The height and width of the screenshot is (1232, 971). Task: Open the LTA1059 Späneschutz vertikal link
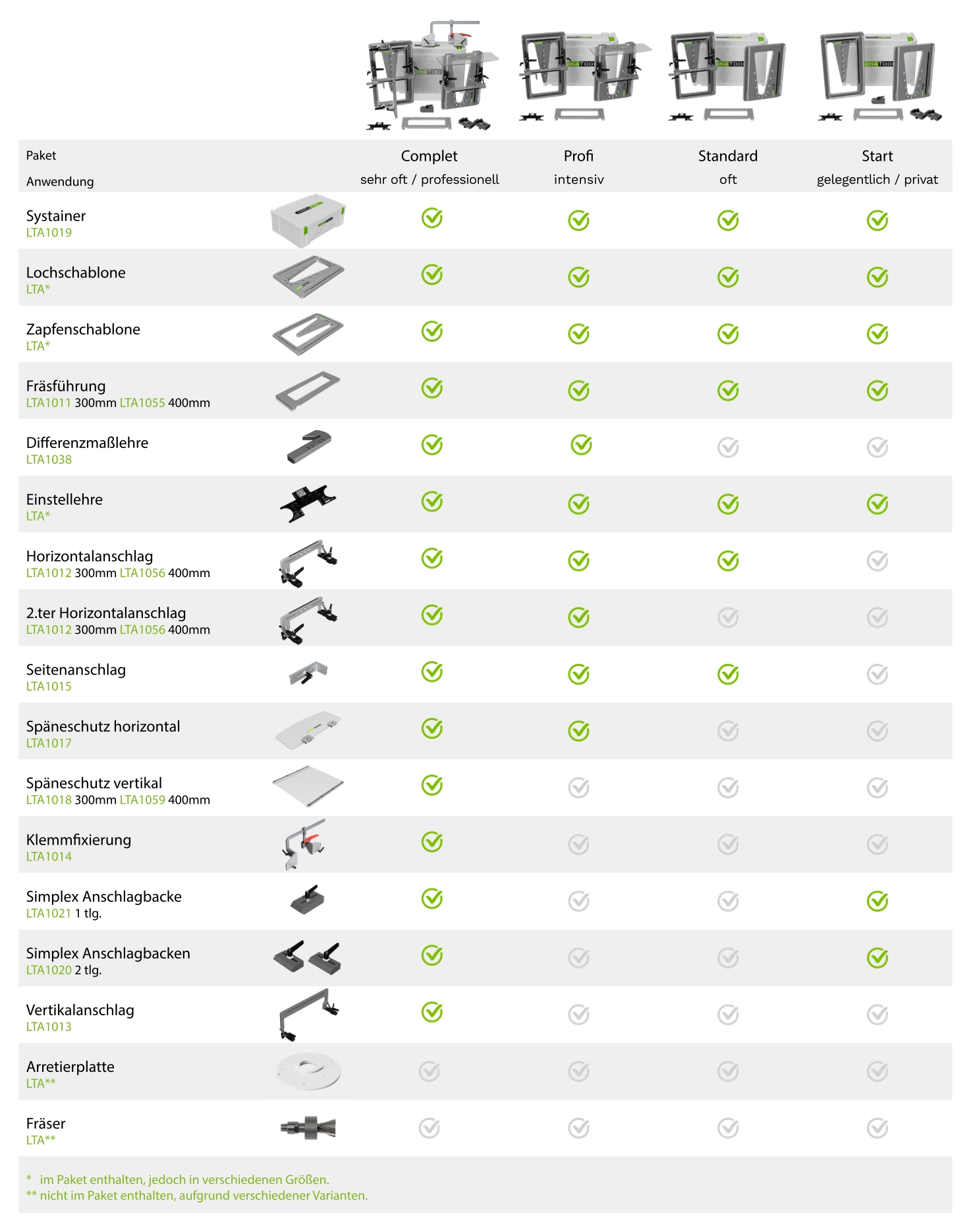pyautogui.click(x=142, y=800)
